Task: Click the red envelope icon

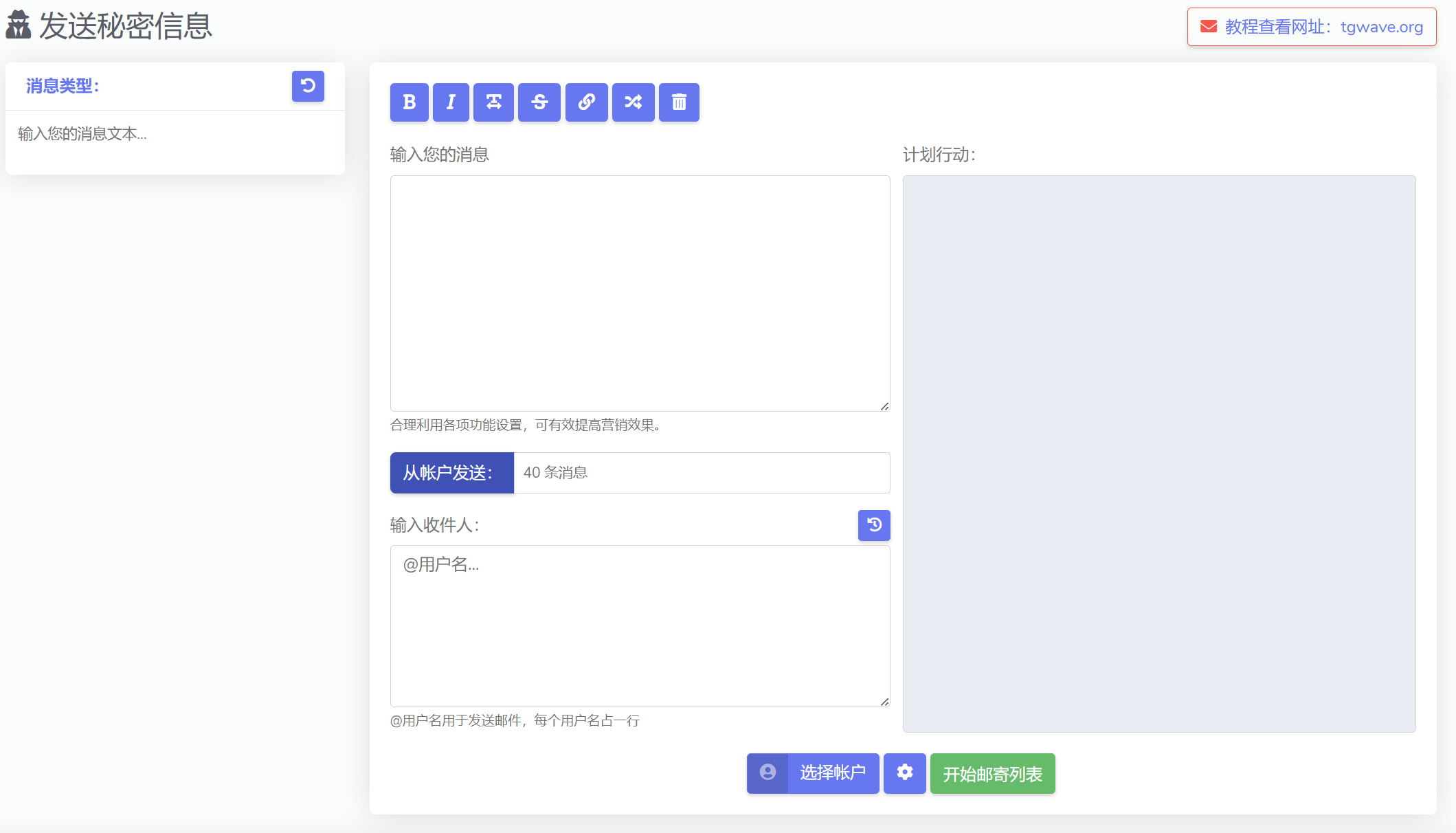Action: click(1209, 27)
